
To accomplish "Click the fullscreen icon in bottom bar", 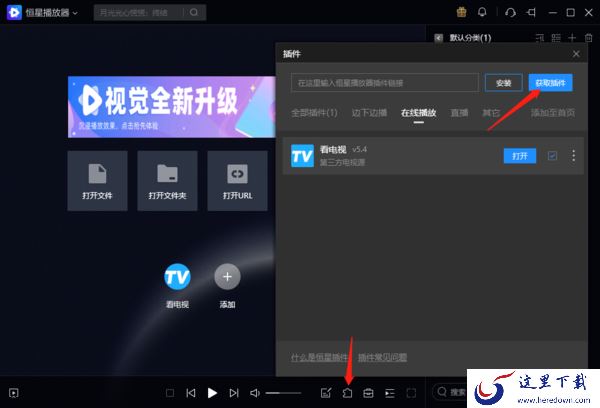I will 411,393.
